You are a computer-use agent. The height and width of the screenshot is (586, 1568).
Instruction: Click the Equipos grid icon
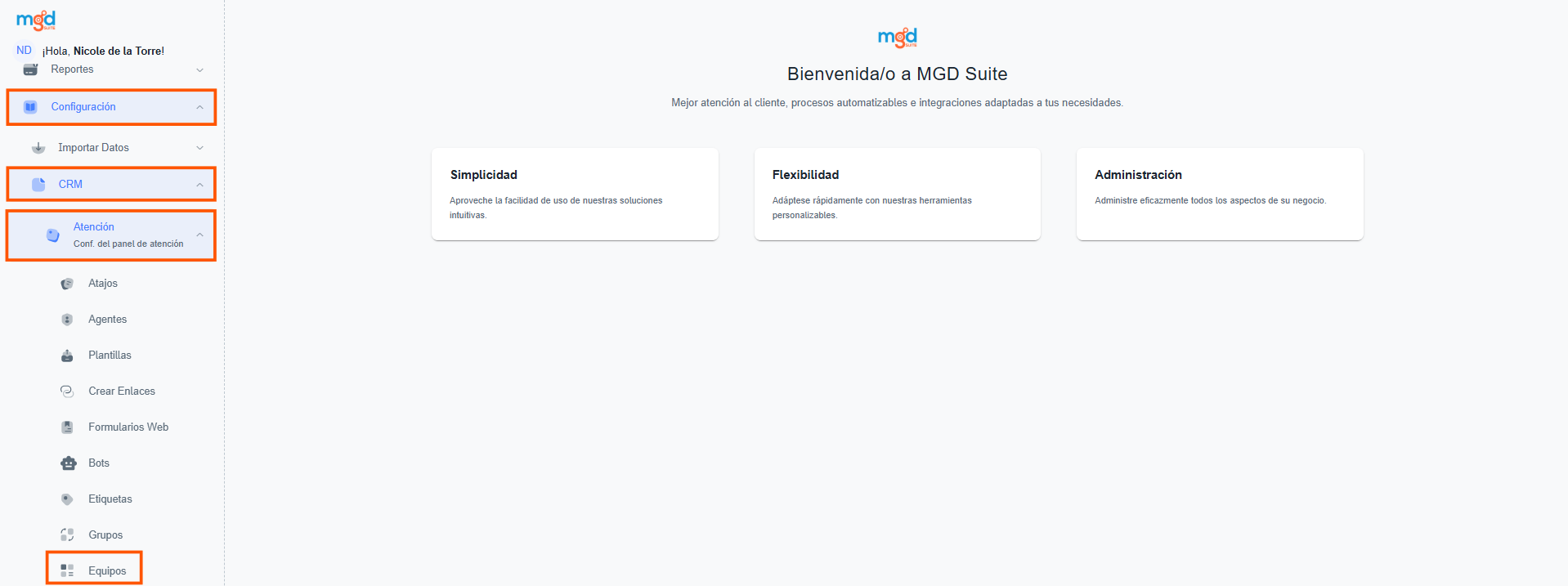pyautogui.click(x=67, y=570)
